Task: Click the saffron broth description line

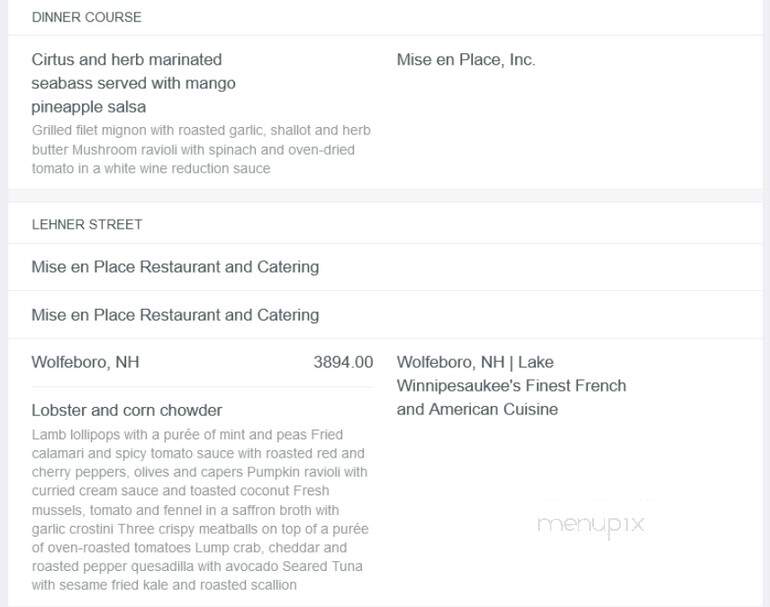Action: point(185,510)
